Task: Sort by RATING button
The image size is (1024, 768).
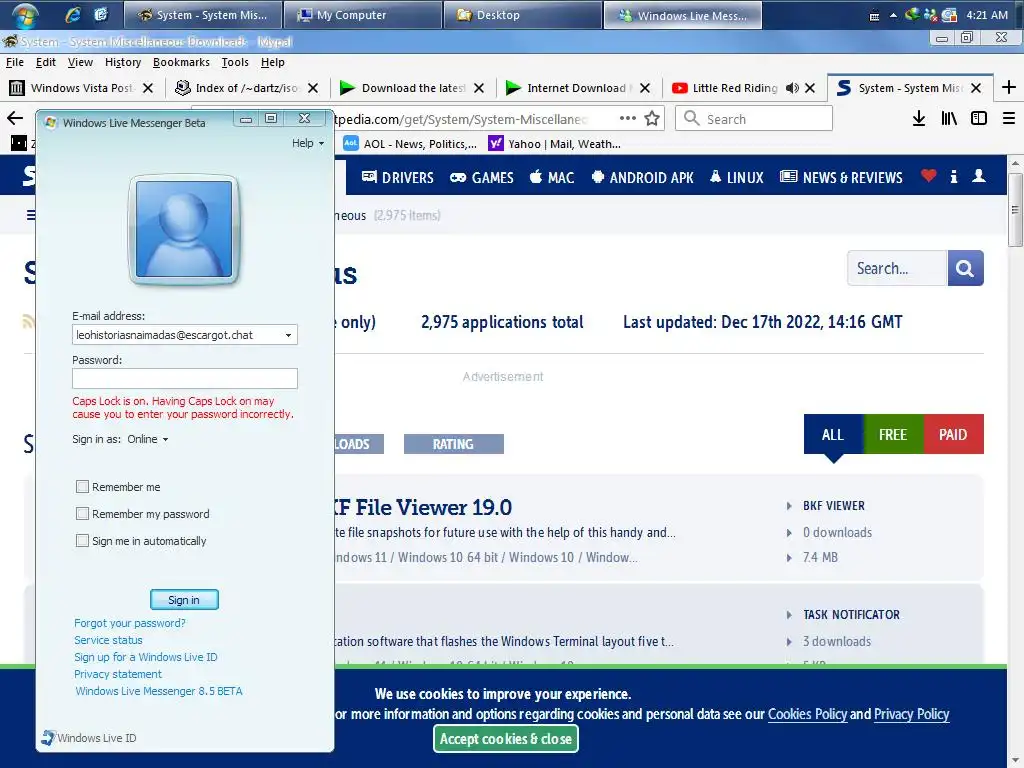Action: (453, 444)
